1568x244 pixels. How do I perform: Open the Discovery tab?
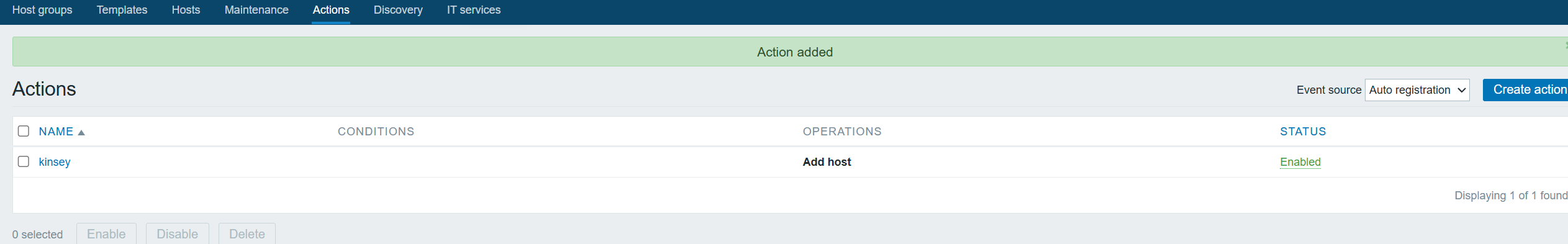click(x=398, y=10)
